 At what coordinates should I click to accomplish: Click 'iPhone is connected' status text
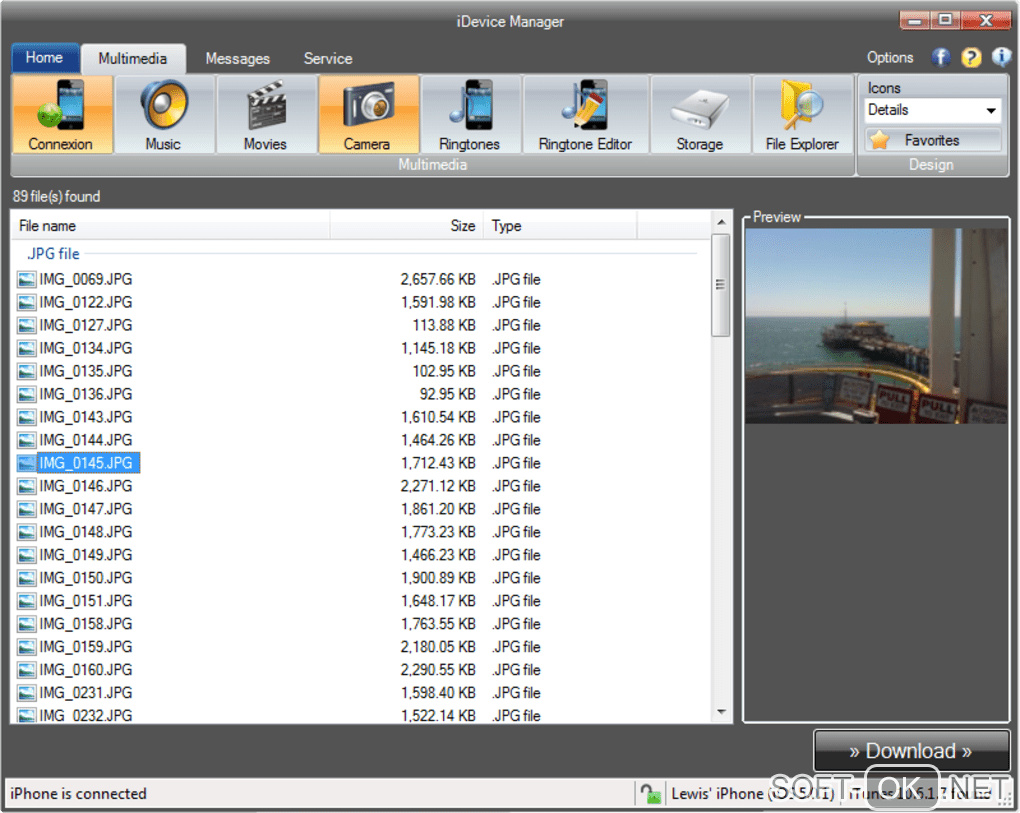click(x=78, y=793)
